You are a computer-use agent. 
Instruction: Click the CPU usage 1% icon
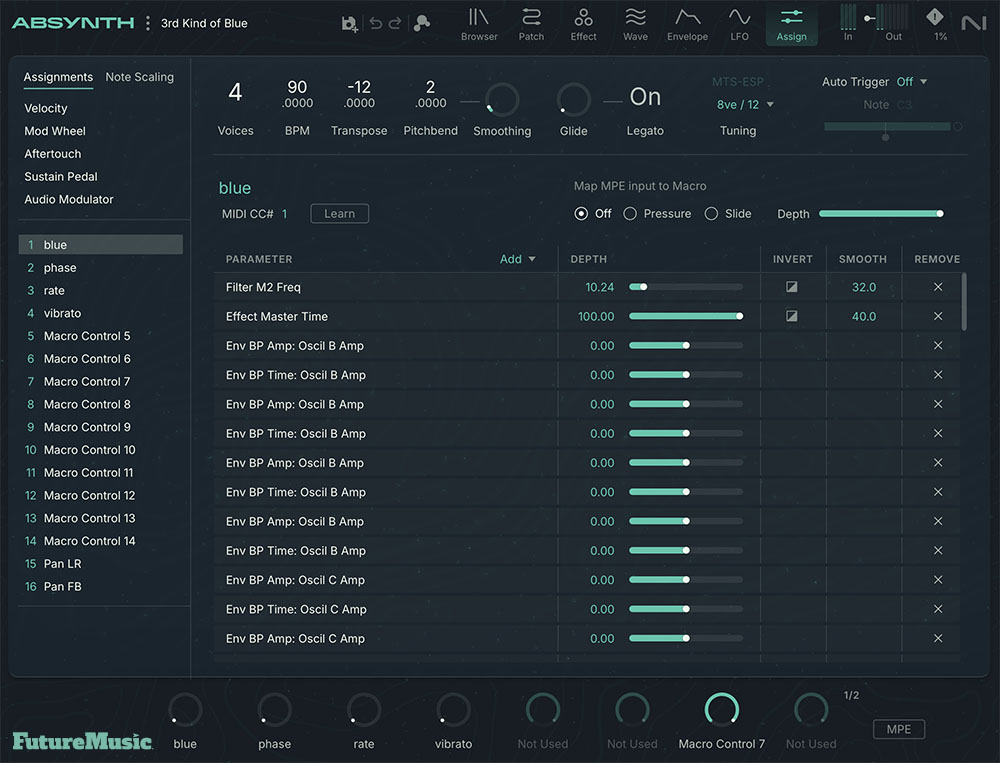click(x=935, y=24)
